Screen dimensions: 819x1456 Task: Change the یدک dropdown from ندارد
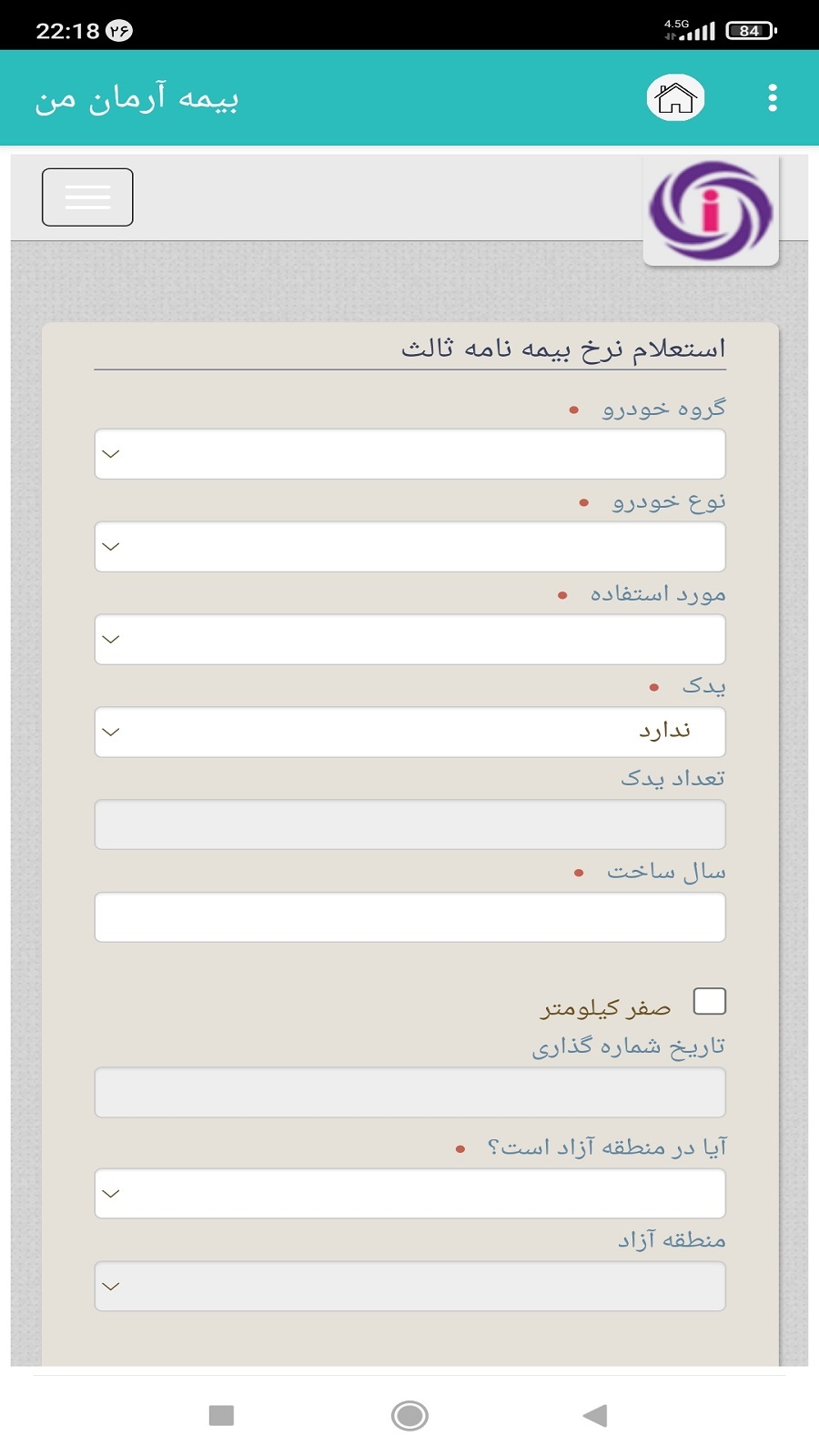(409, 732)
